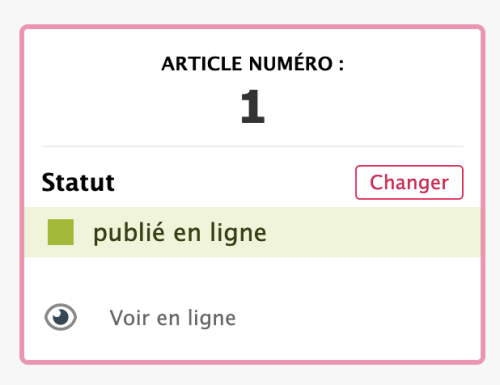Viewport: 500px width, 385px height.
Task: Click the Changer button
Action: (x=409, y=182)
